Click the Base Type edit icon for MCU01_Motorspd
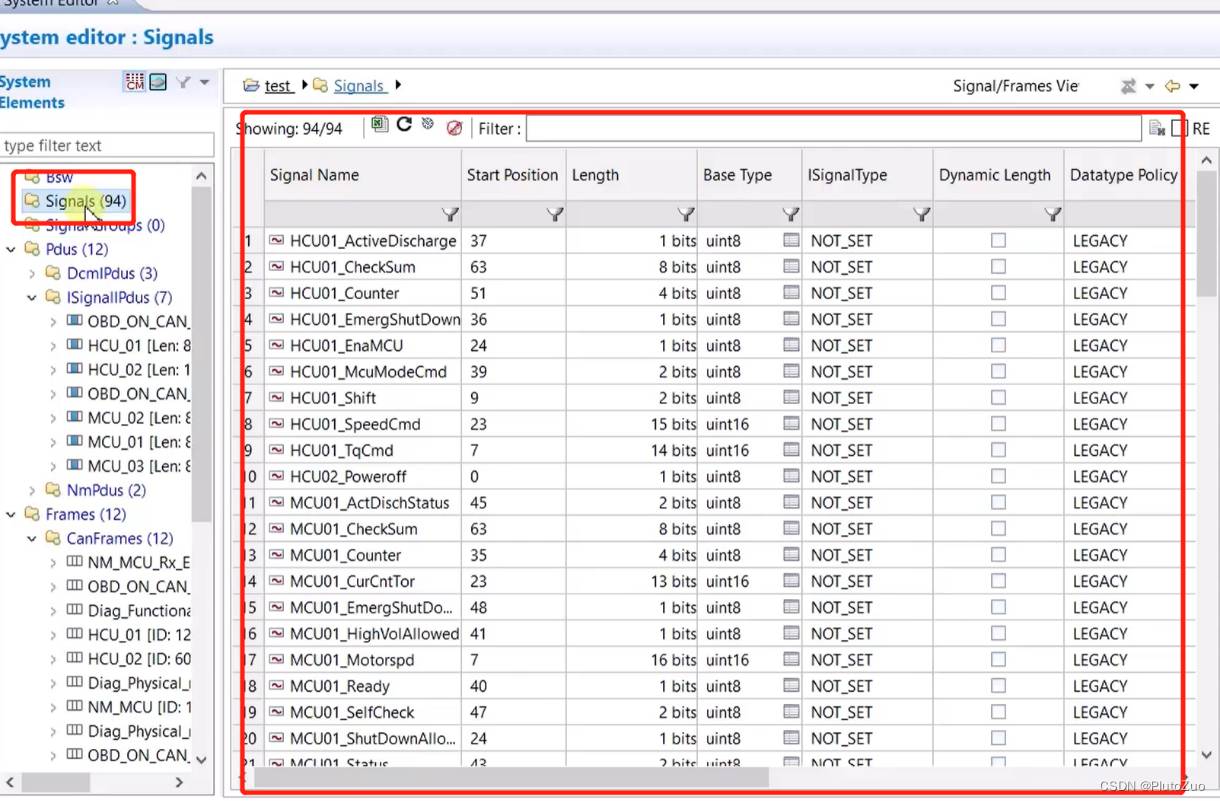The image size is (1220, 801). pos(791,660)
